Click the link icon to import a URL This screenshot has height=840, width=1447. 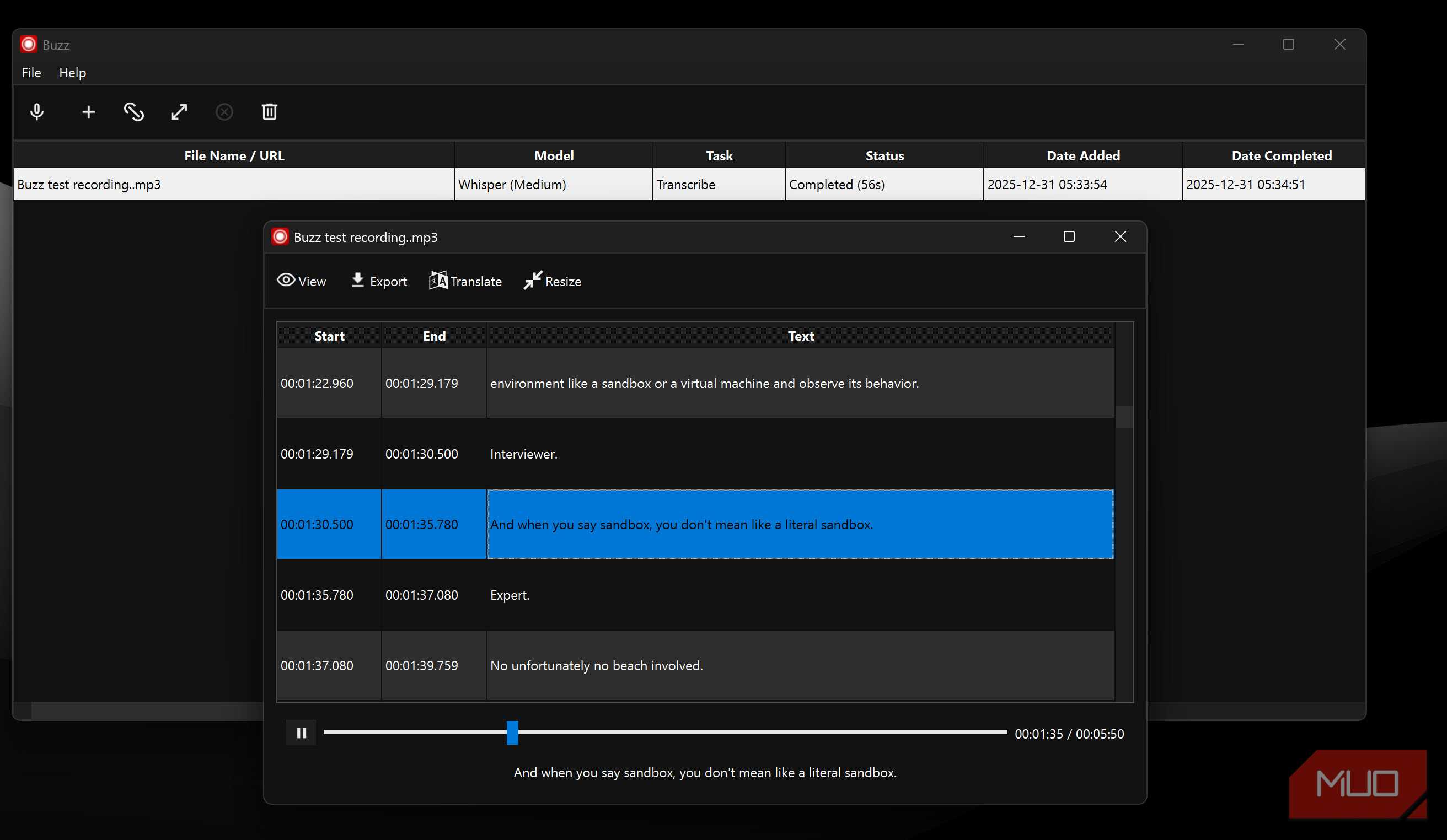pyautogui.click(x=134, y=111)
